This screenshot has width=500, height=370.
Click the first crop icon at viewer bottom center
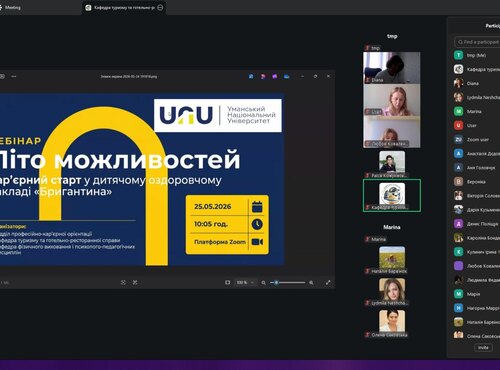pyautogui.click(x=123, y=282)
